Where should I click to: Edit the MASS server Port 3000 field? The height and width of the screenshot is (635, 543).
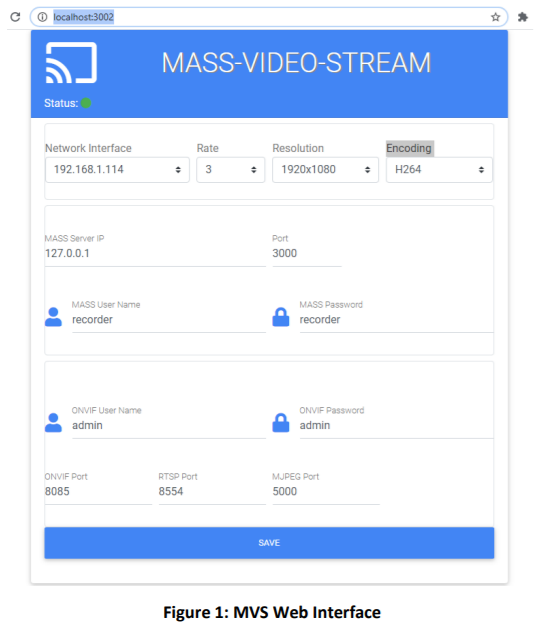pyautogui.click(x=307, y=254)
